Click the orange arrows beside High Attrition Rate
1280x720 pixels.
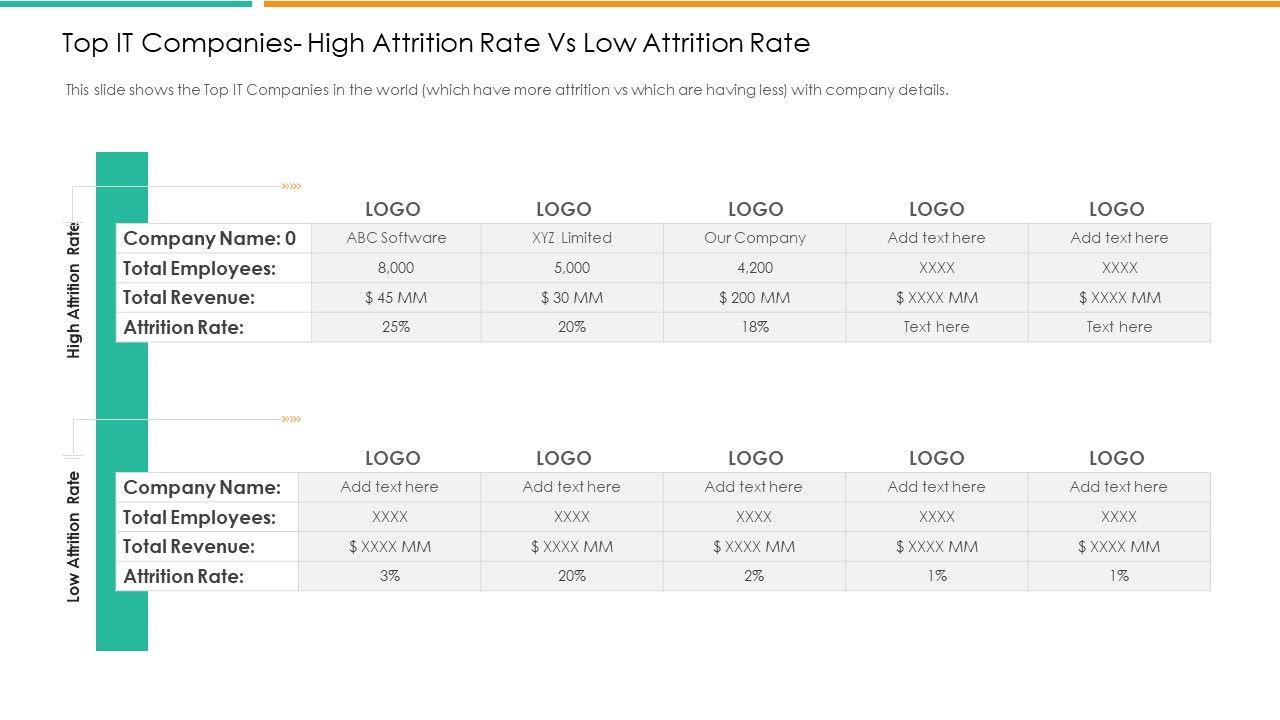tap(291, 186)
